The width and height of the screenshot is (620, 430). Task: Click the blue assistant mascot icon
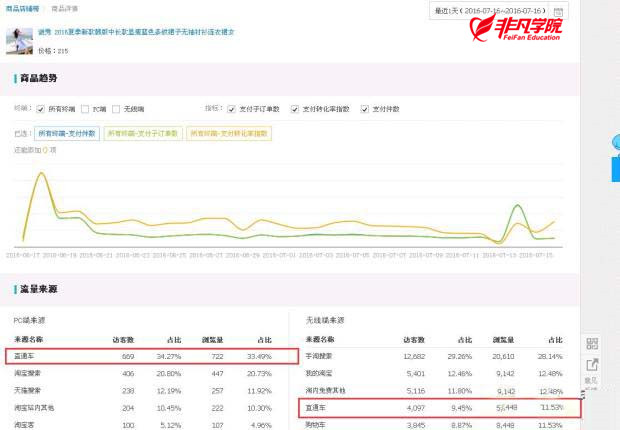pos(616,142)
